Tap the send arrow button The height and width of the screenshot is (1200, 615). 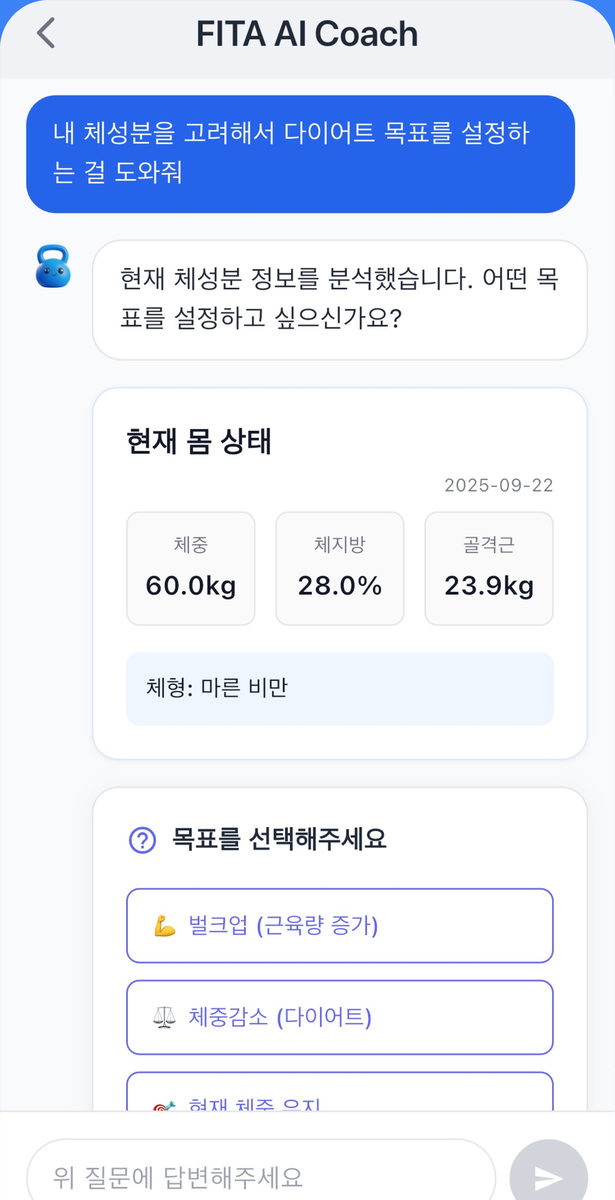(548, 1176)
